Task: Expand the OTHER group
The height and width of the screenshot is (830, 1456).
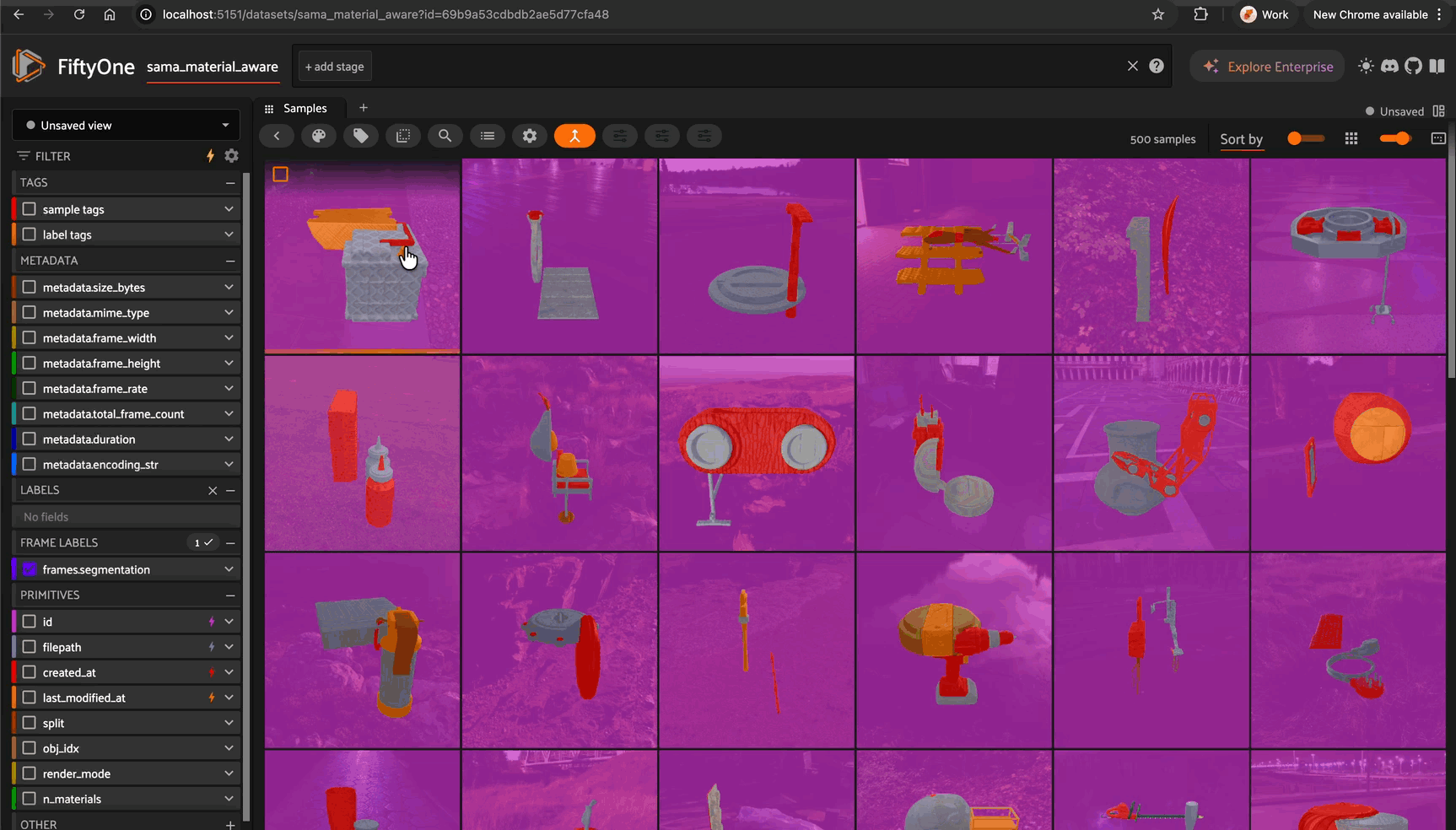Action: click(230, 824)
